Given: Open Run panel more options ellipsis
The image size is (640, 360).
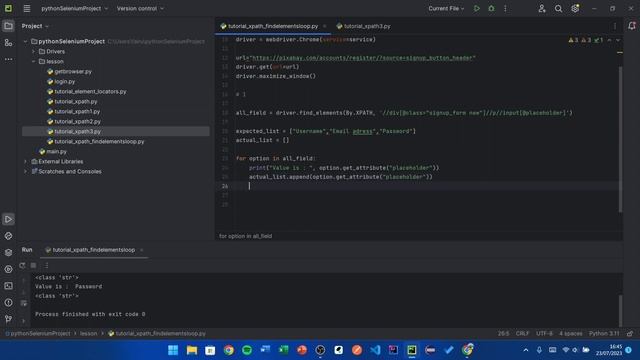Looking at the screenshot, I should (46, 265).
